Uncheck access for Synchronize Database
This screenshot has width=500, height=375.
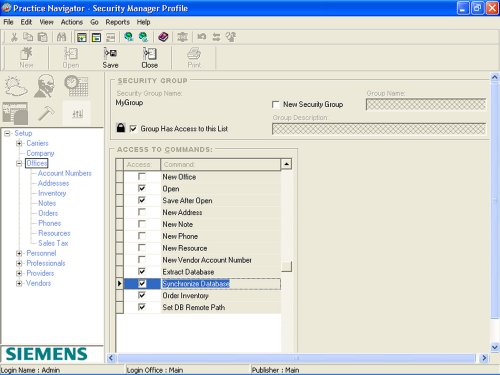tap(142, 283)
